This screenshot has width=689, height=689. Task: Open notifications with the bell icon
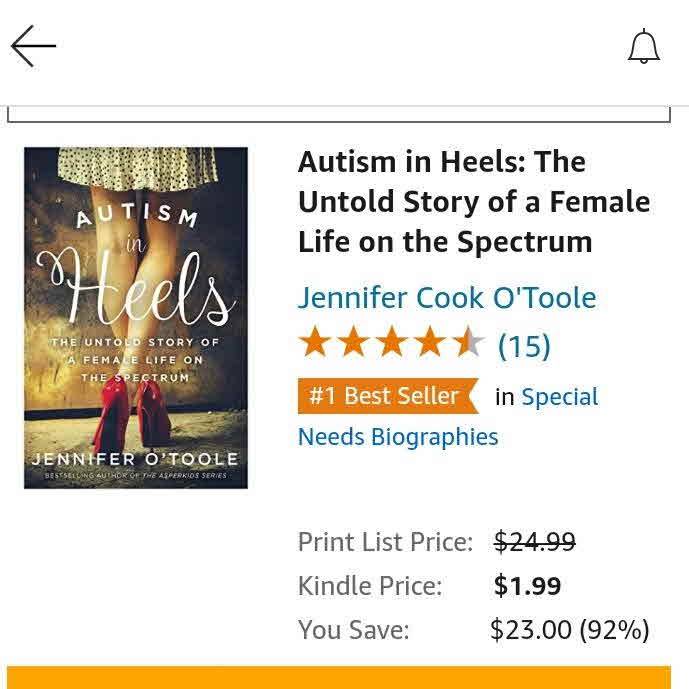(644, 47)
